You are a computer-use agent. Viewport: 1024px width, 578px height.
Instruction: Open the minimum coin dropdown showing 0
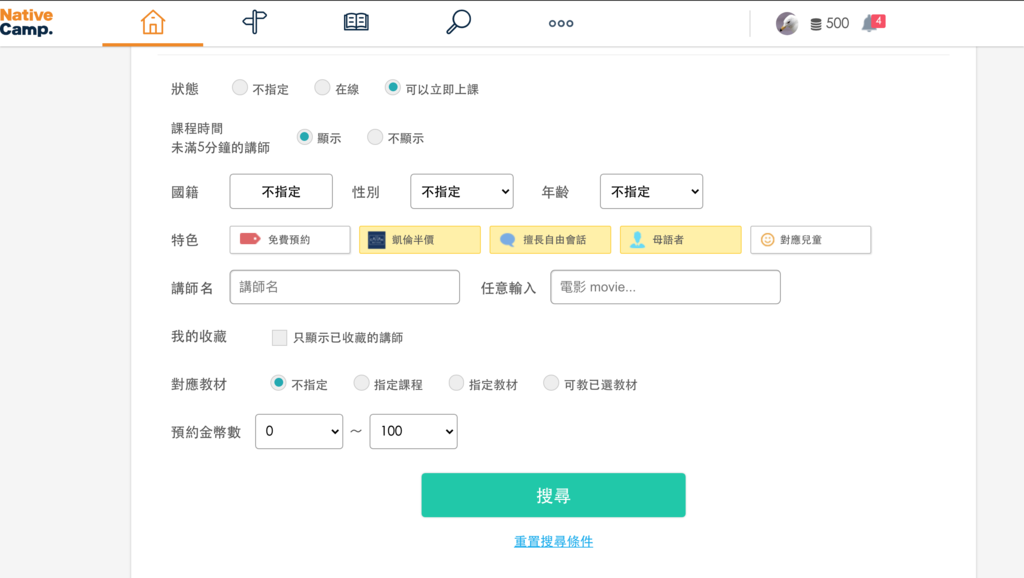299,431
